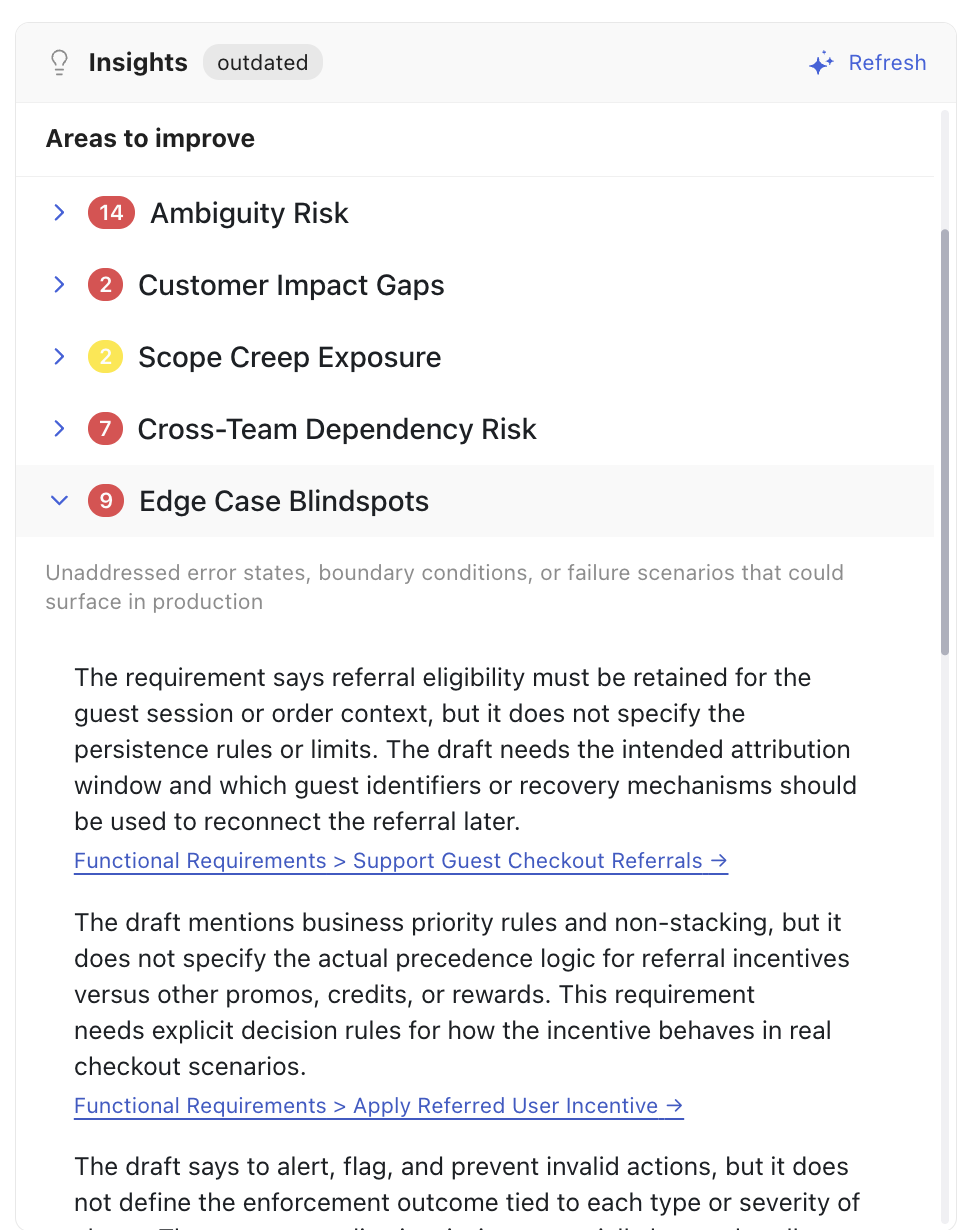Open the Apply Referred User Incentive link
Screen dimensions: 966x1230
[x=379, y=1106]
